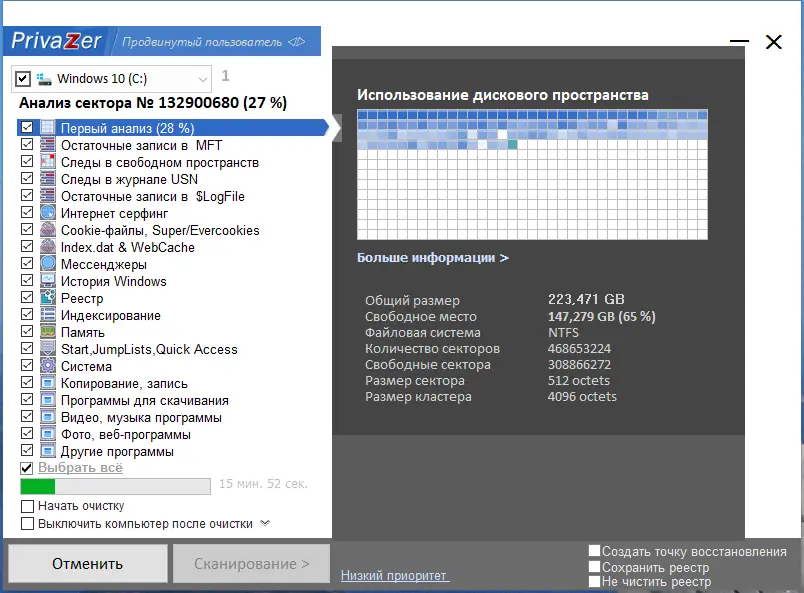Select the Индексирование row

111,315
